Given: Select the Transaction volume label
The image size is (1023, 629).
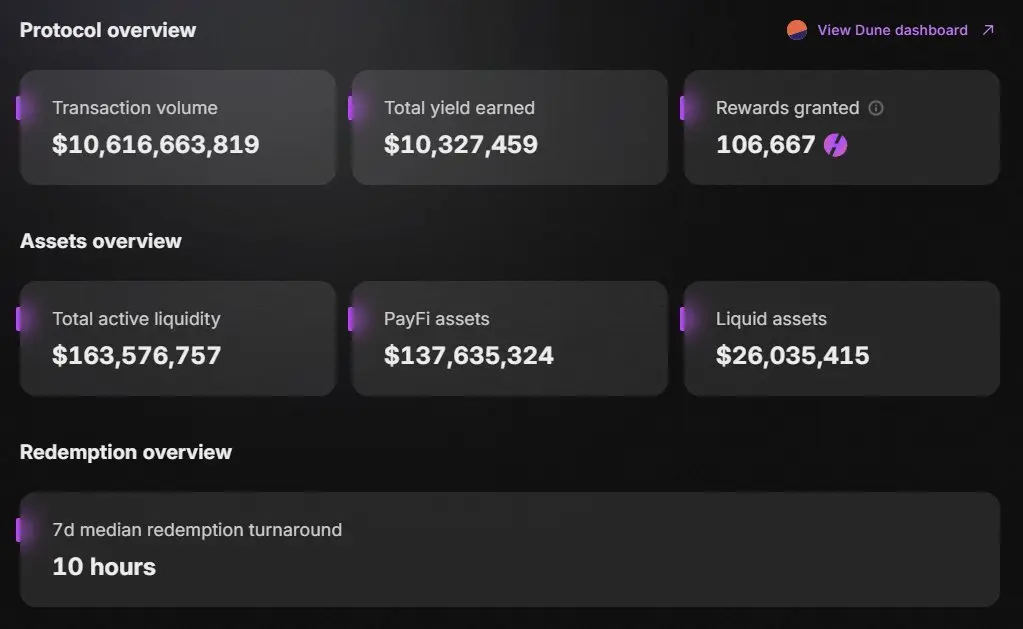Looking at the screenshot, I should point(134,108).
